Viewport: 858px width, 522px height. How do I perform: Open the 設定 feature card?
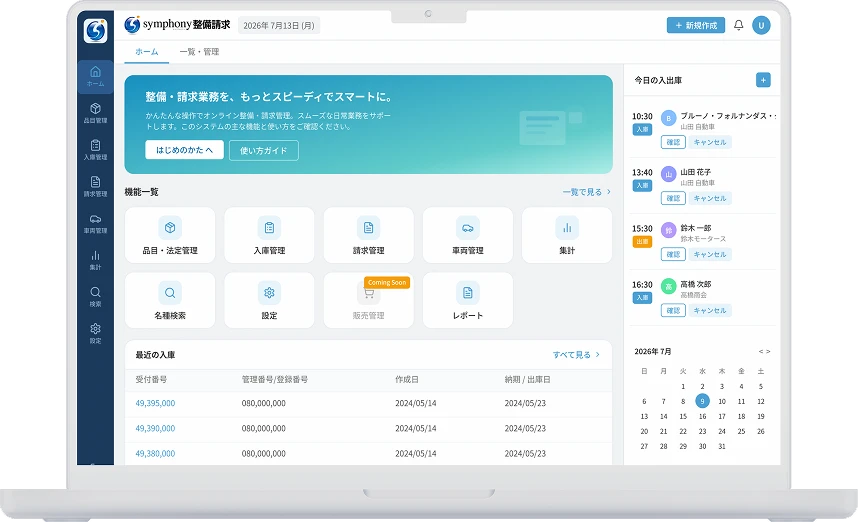coord(269,300)
